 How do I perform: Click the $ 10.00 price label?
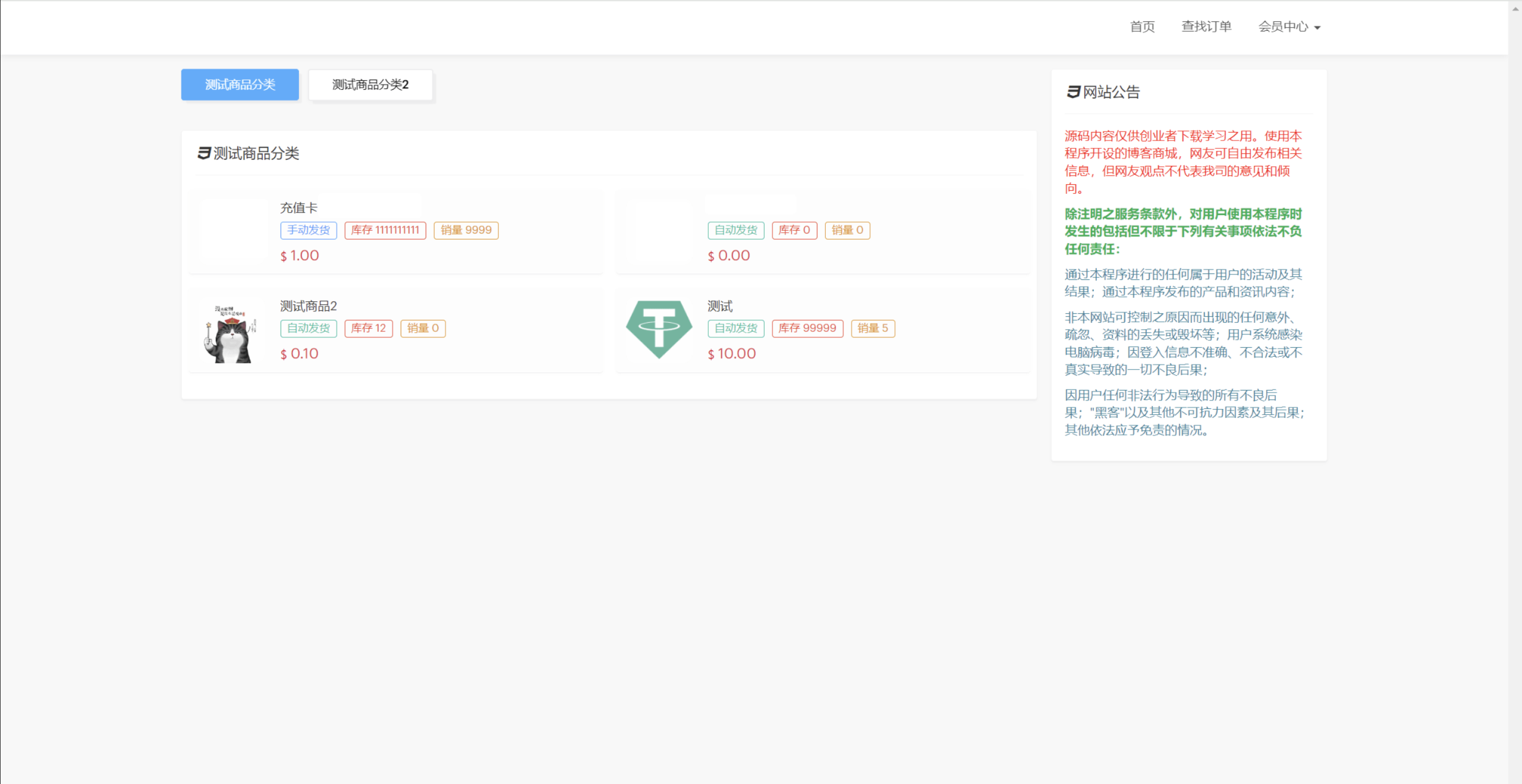pos(732,354)
